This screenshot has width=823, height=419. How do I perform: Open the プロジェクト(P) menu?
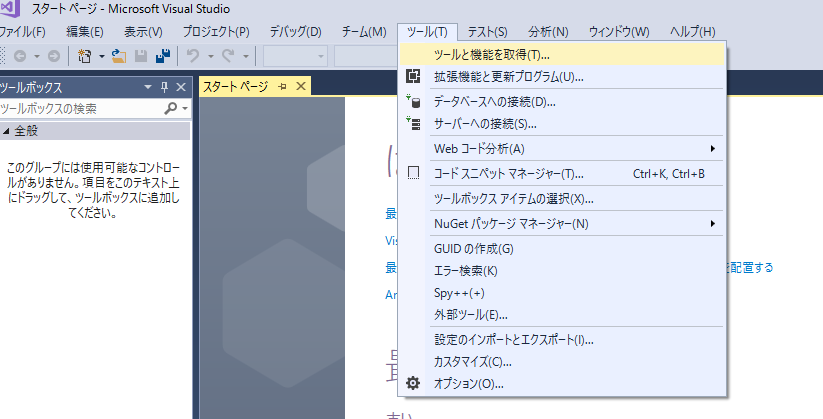(216, 32)
